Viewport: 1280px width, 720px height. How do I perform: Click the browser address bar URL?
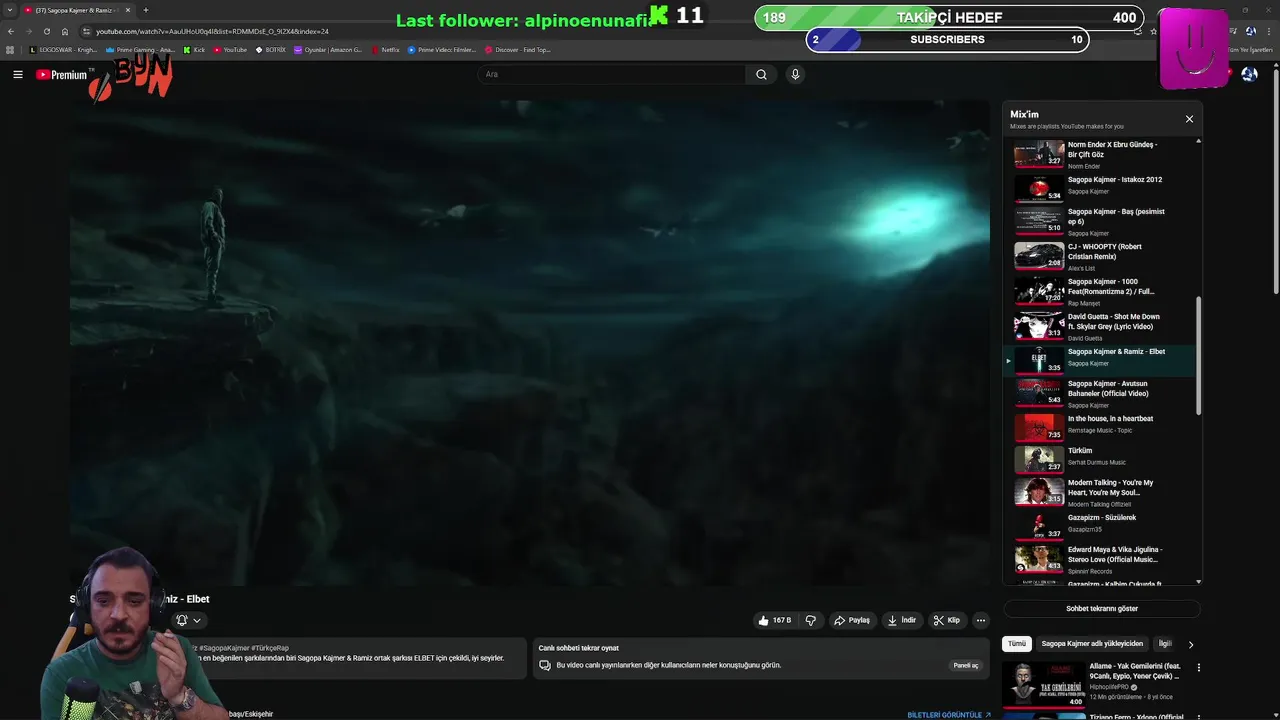coord(212,31)
